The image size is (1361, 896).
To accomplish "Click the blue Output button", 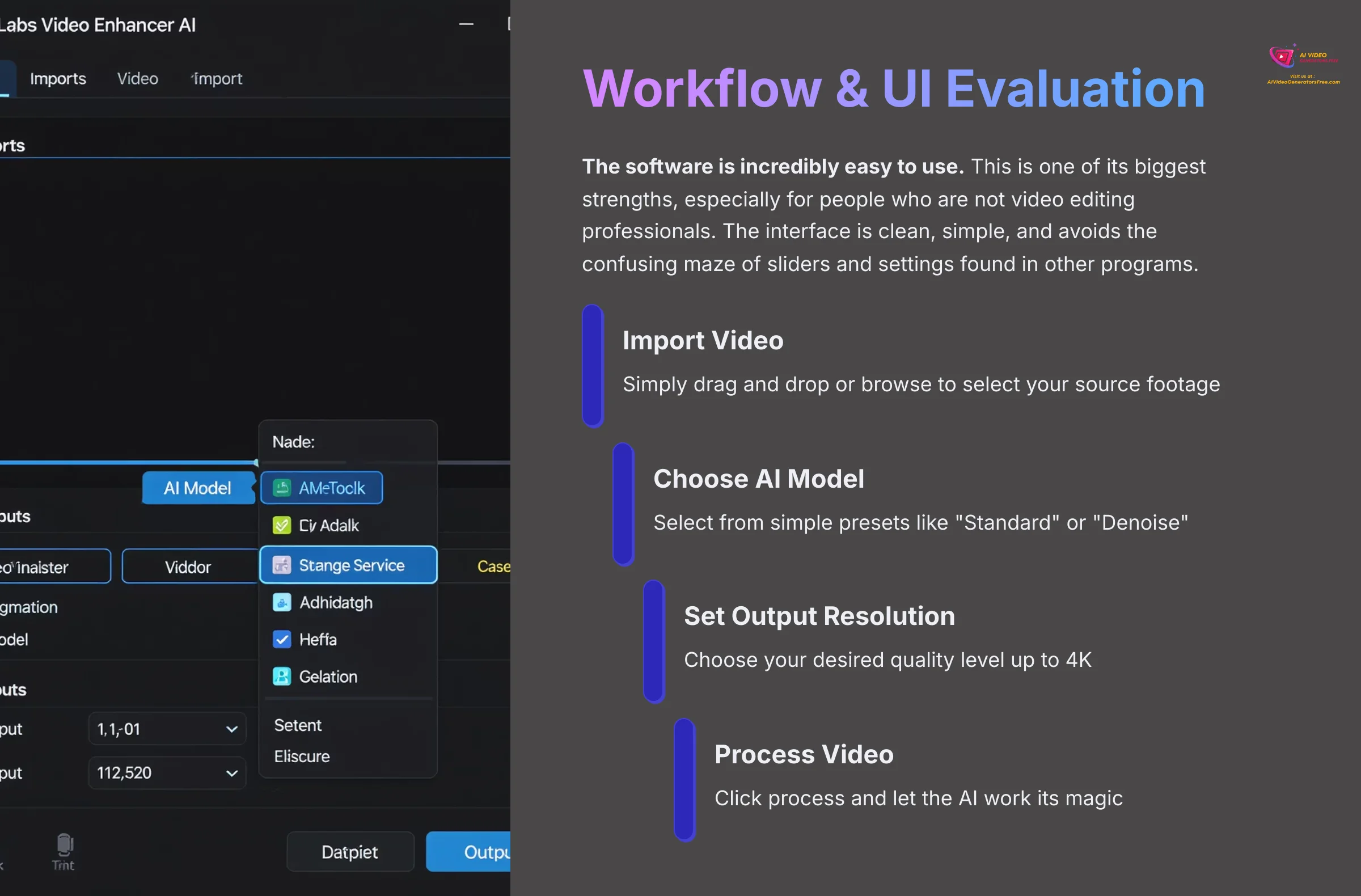I will point(468,852).
